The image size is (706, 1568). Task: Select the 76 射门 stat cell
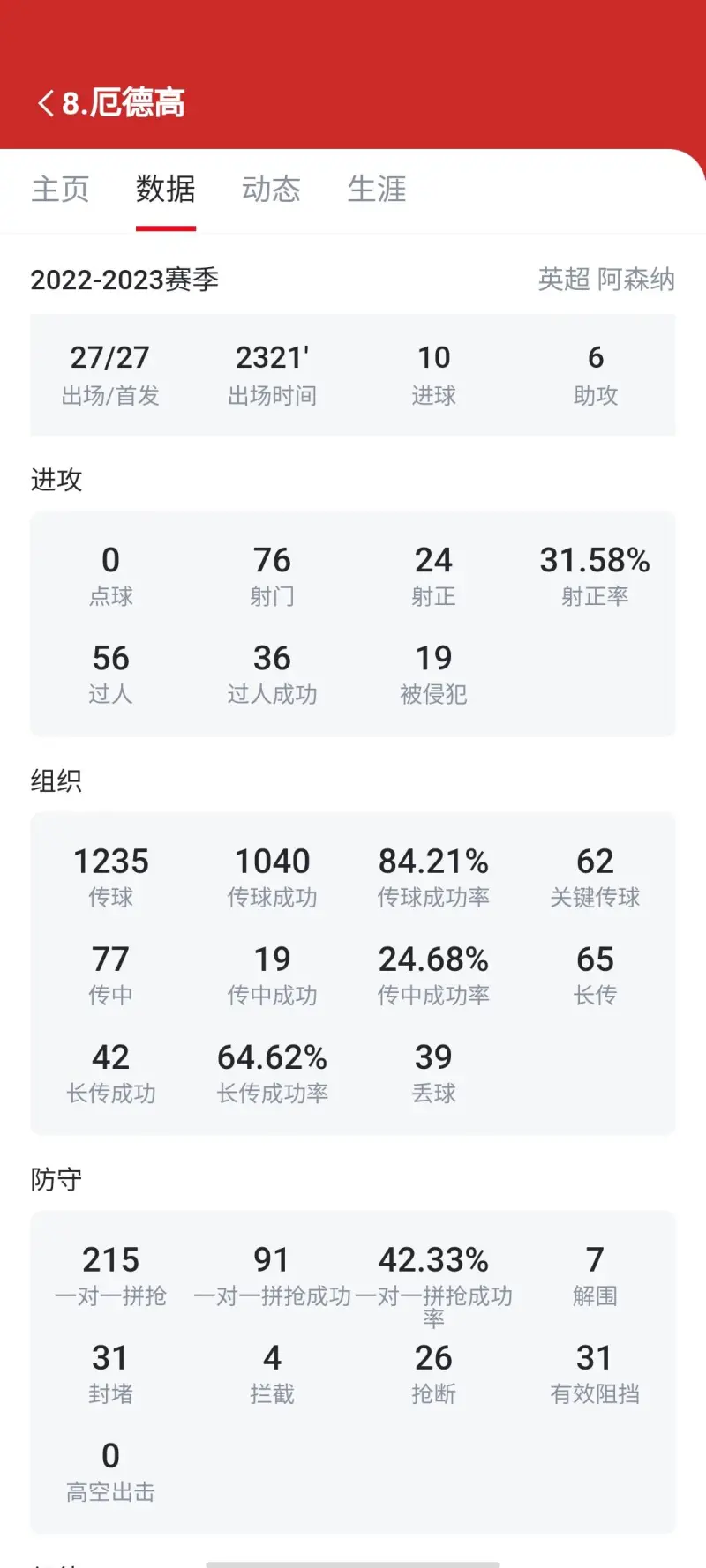[272, 576]
